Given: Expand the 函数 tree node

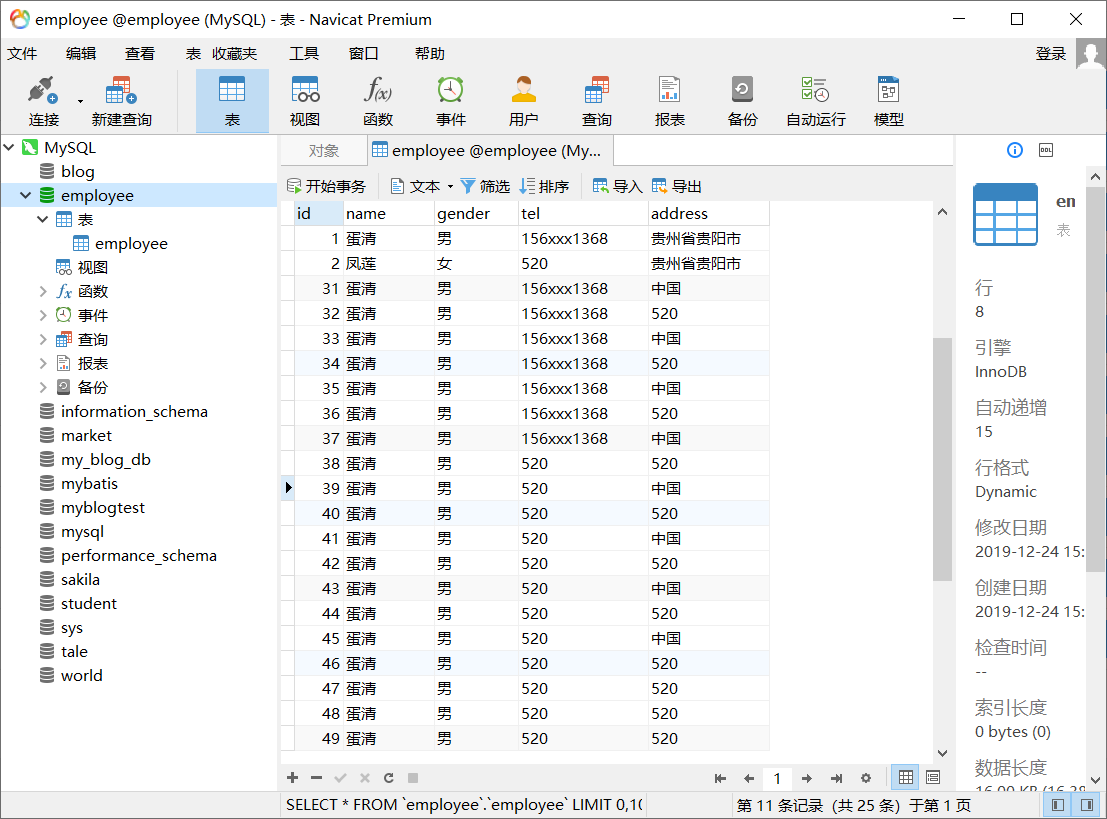Looking at the screenshot, I should 42,291.
